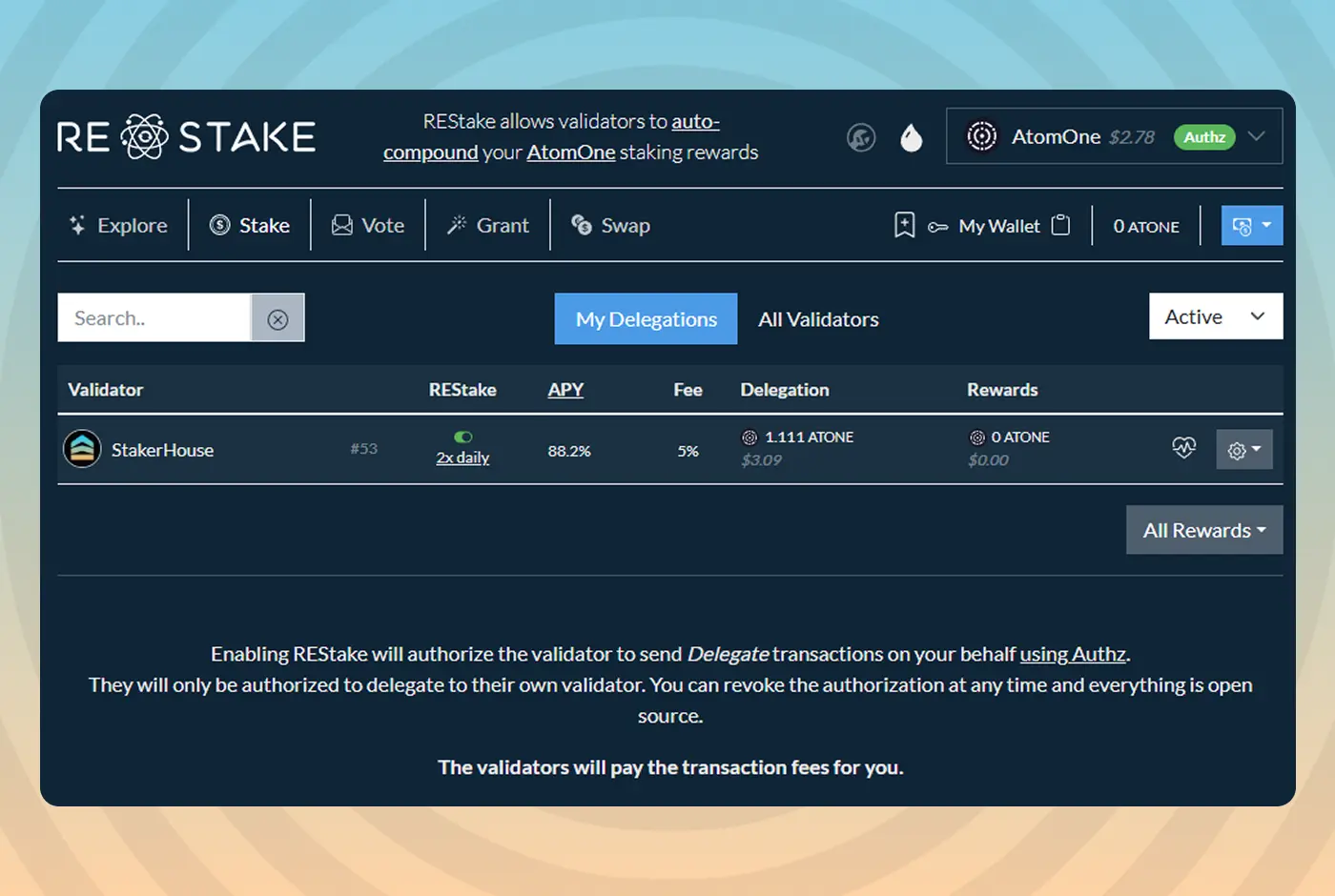1335x896 pixels.
Task: Toggle REStake switch for StakerHouse
Action: click(x=463, y=437)
